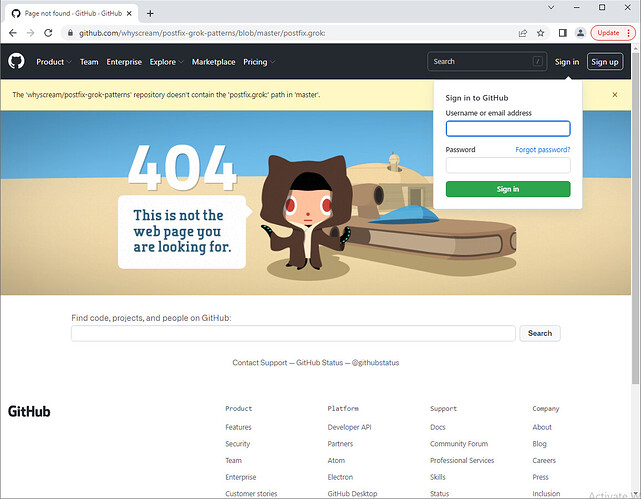Image resolution: width=641 pixels, height=499 pixels.
Task: Open the Professional Services footer link
Action: pyautogui.click(x=462, y=461)
